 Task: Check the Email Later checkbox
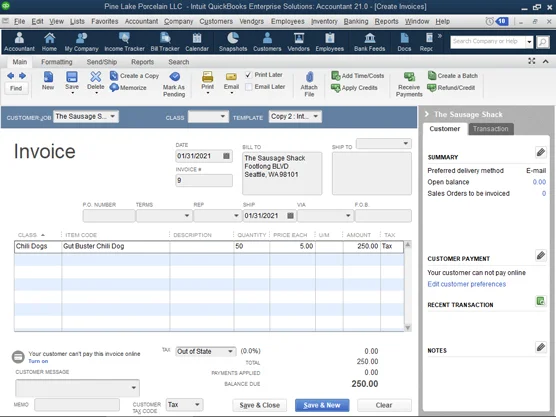tap(249, 87)
